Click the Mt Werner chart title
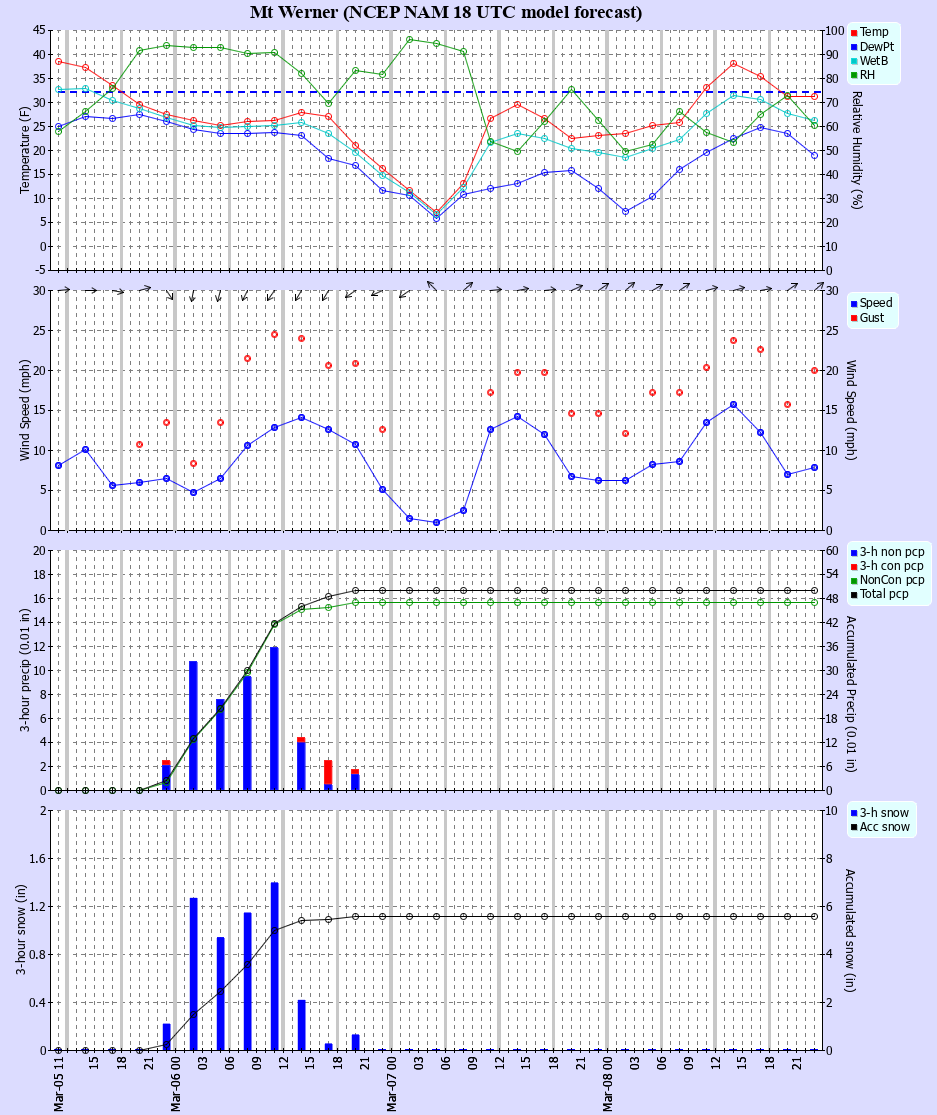 click(446, 12)
